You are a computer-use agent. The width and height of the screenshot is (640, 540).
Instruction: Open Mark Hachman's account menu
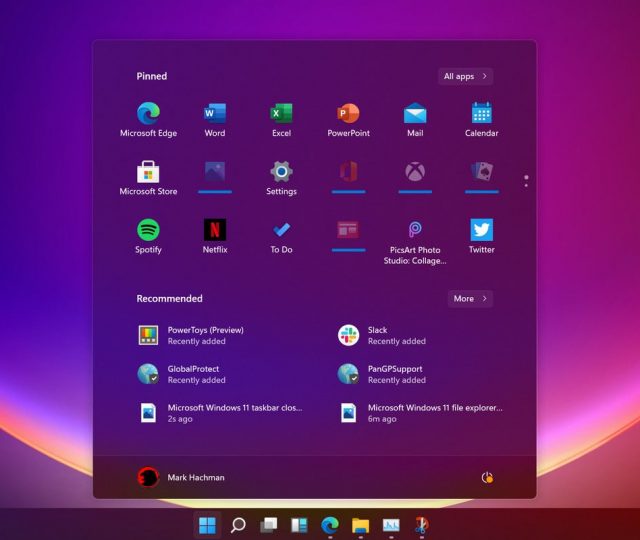(x=181, y=478)
